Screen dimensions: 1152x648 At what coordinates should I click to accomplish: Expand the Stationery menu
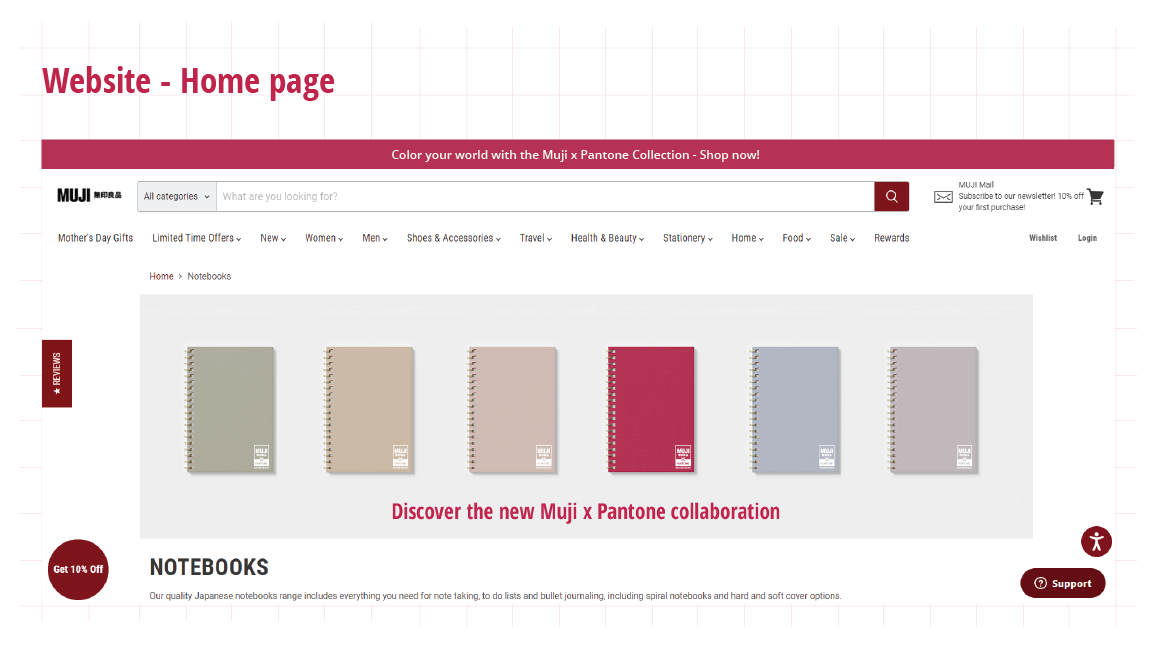(x=688, y=238)
